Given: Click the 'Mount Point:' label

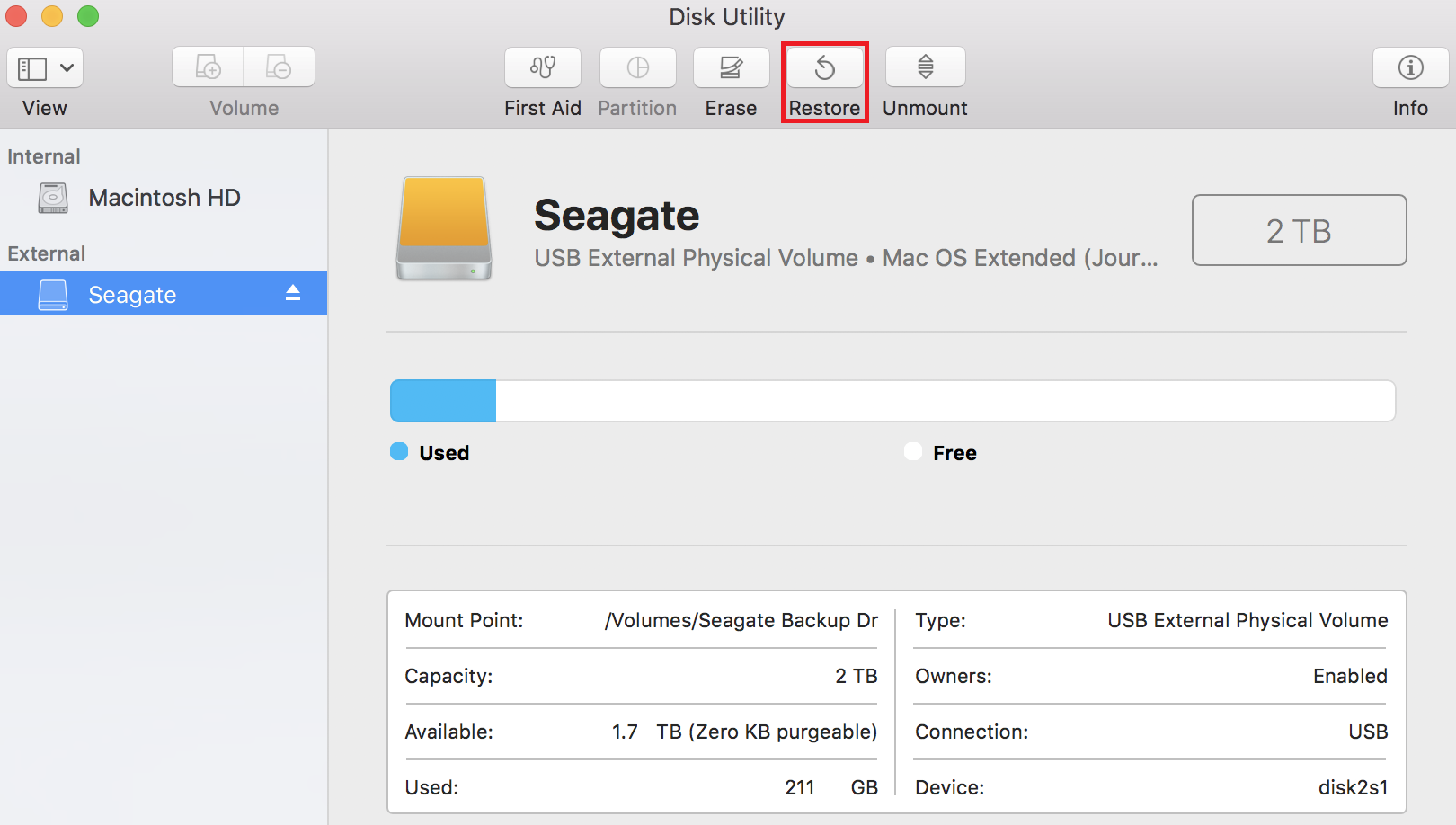Looking at the screenshot, I should click(464, 620).
